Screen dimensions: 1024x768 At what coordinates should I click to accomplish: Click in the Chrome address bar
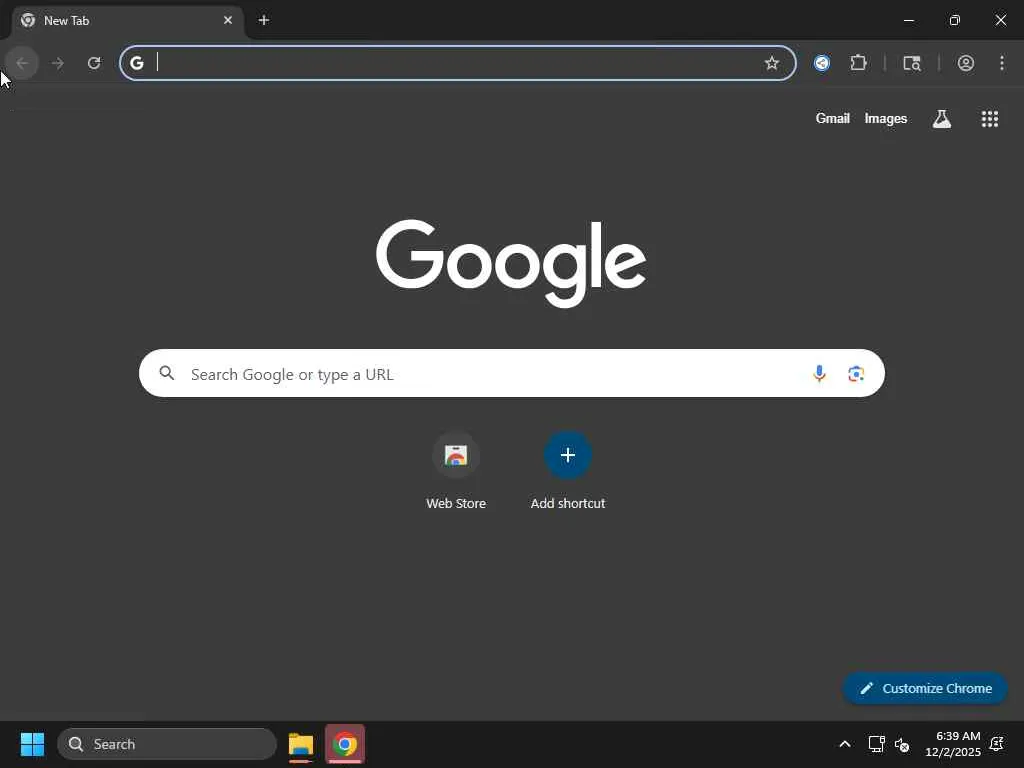tap(457, 63)
